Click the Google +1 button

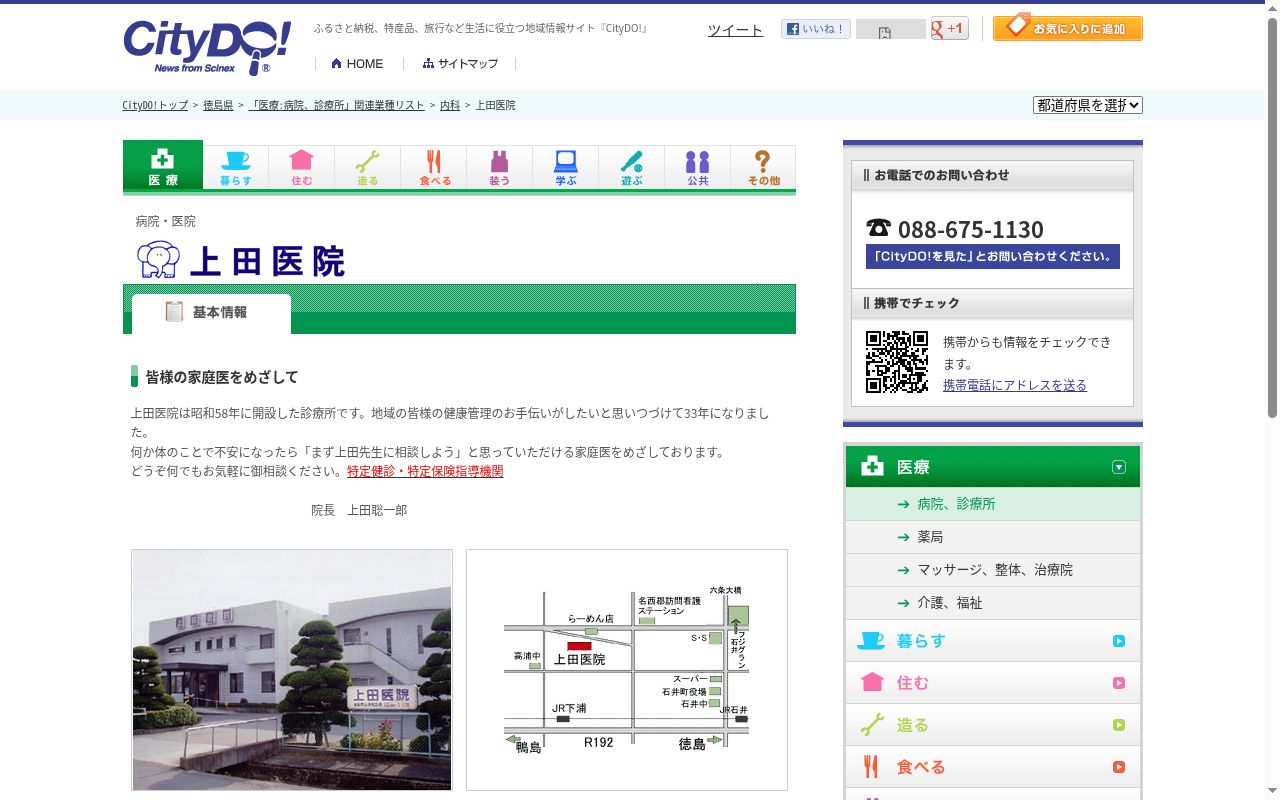click(x=949, y=28)
